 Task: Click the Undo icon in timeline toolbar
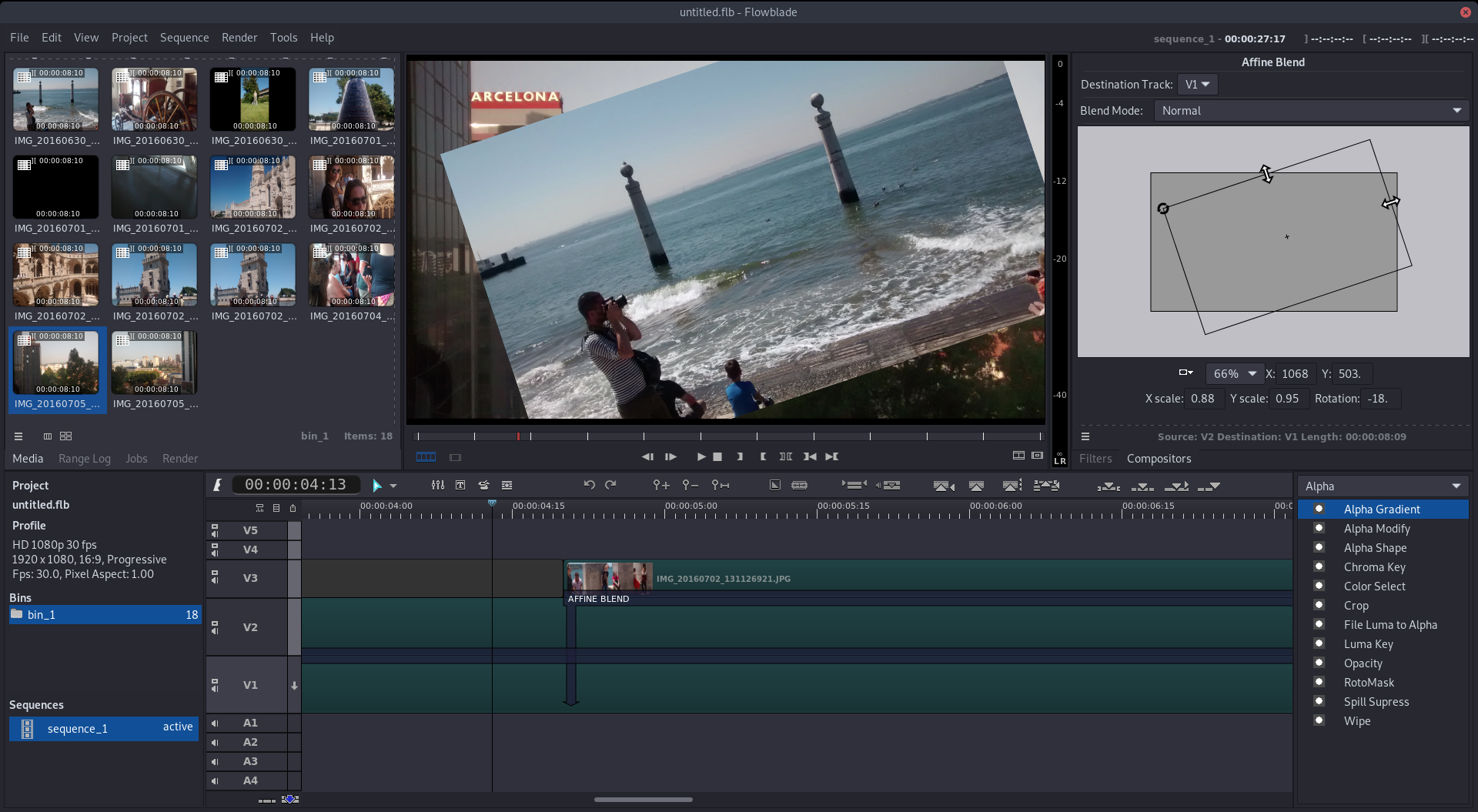coord(589,485)
